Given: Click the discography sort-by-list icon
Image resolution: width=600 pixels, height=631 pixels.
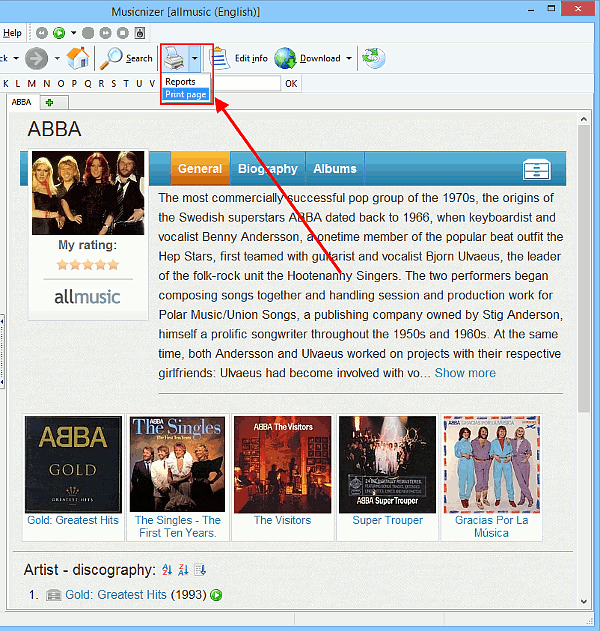Looking at the screenshot, I should pos(200,570).
